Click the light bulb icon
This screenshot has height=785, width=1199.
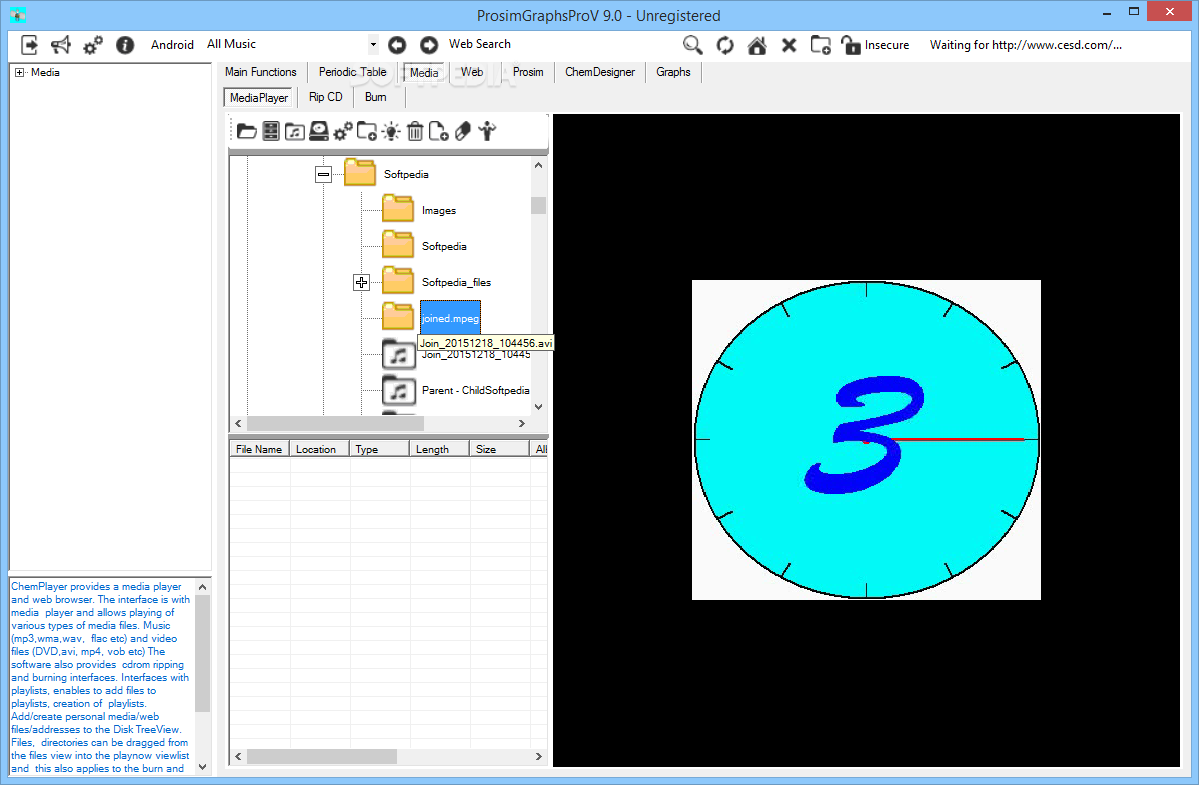point(391,131)
